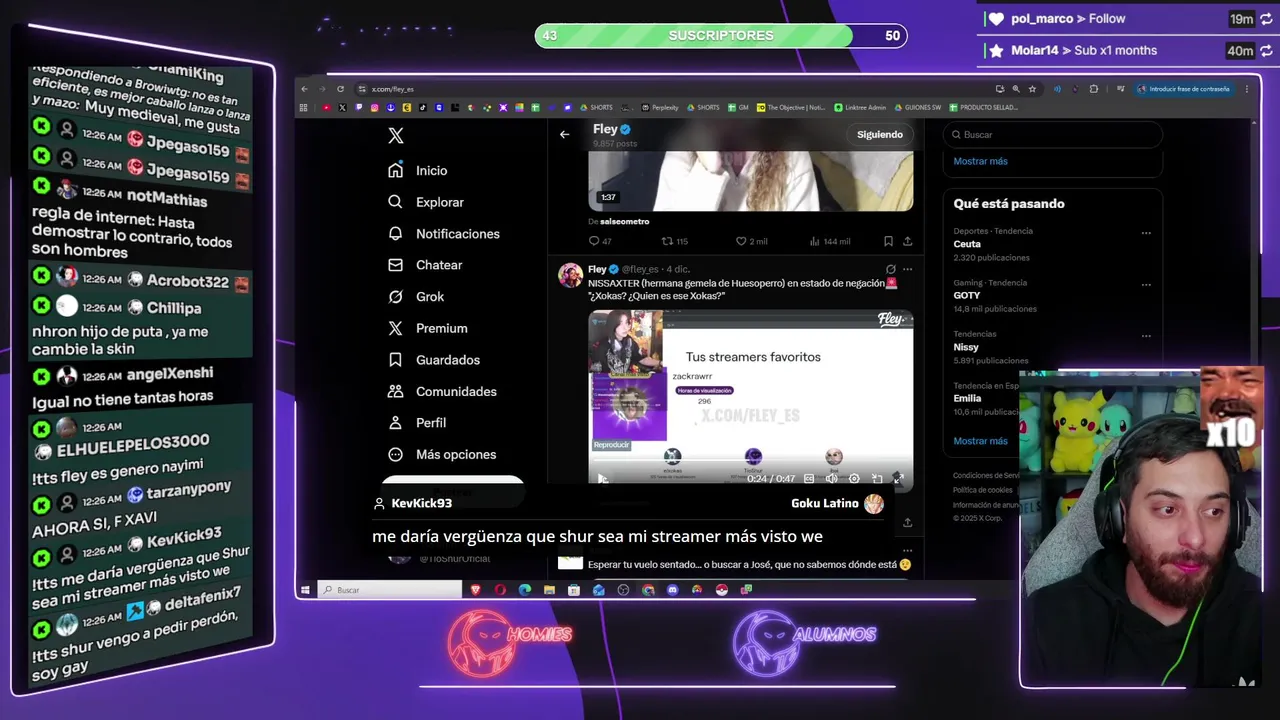Open Opera browser from taskbar
This screenshot has height=720, width=1280.
(x=501, y=590)
